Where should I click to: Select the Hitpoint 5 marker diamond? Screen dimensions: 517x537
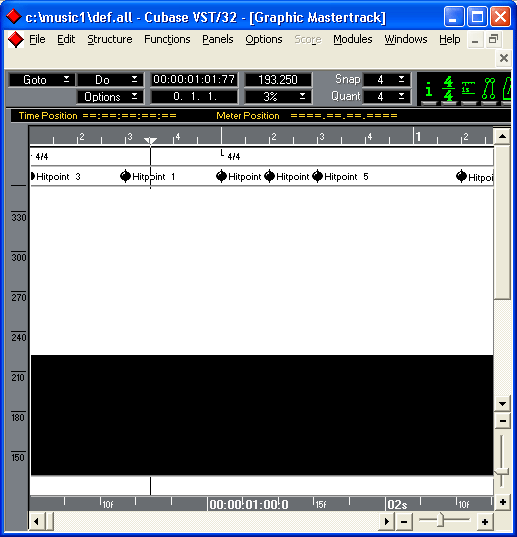click(x=317, y=176)
